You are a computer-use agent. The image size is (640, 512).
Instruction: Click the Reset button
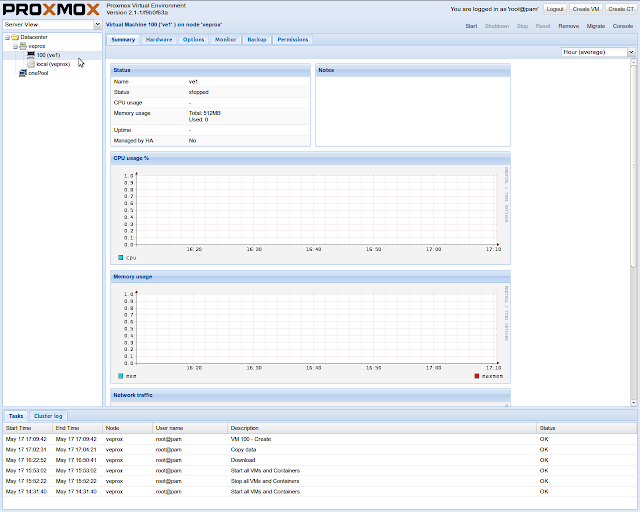[543, 26]
